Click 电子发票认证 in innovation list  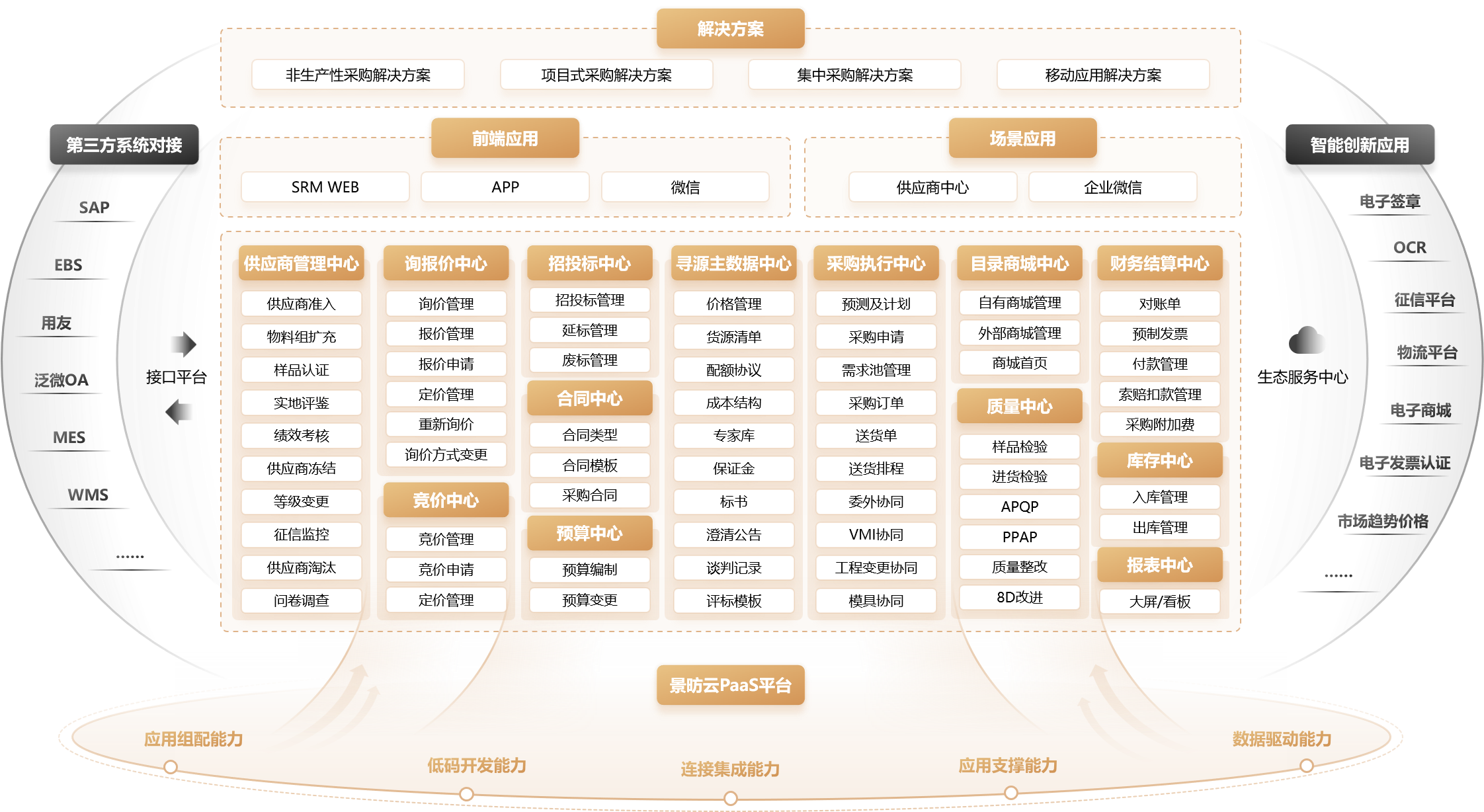coord(1405,463)
